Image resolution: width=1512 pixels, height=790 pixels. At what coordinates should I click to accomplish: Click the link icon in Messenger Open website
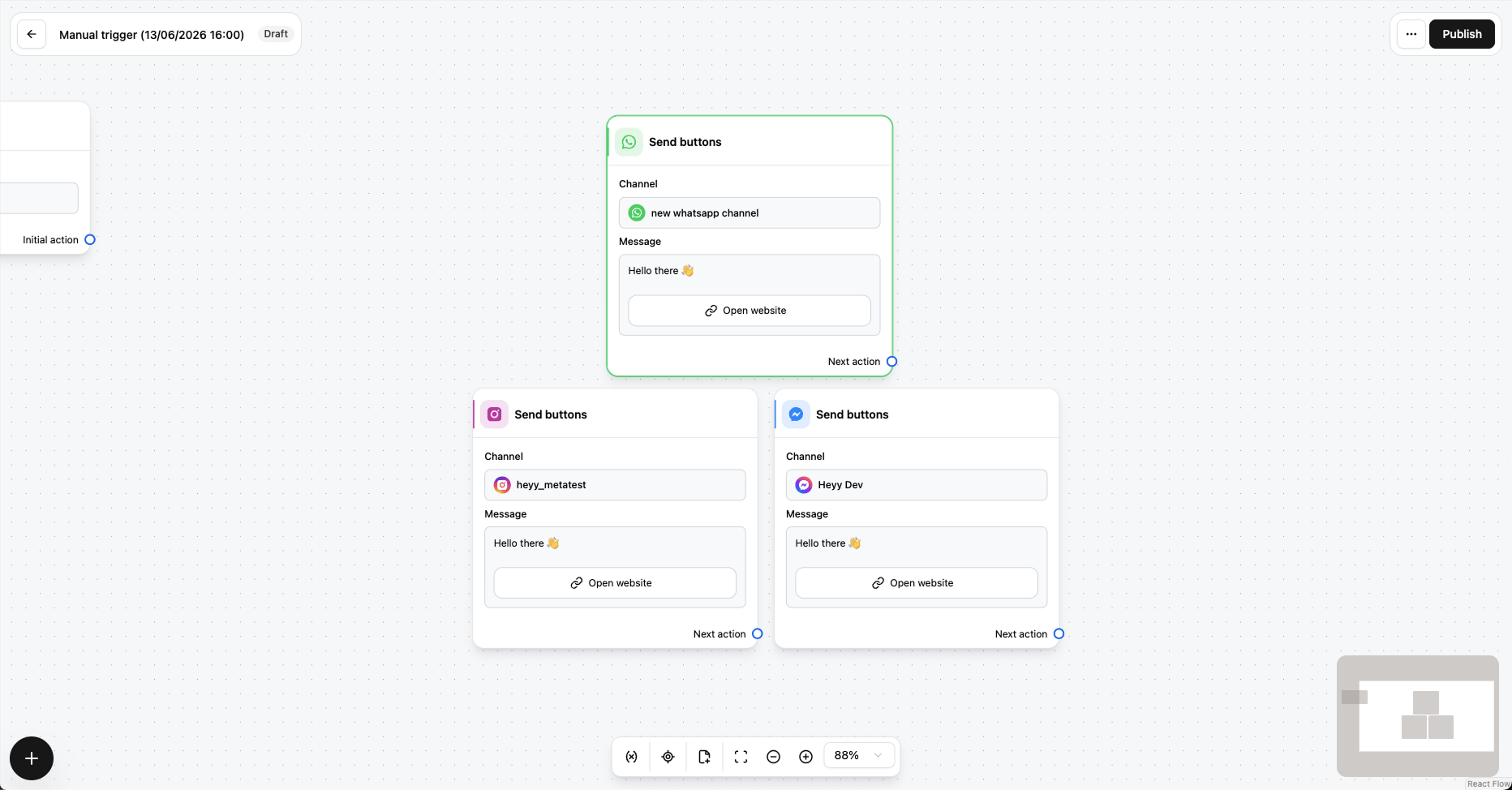click(878, 583)
